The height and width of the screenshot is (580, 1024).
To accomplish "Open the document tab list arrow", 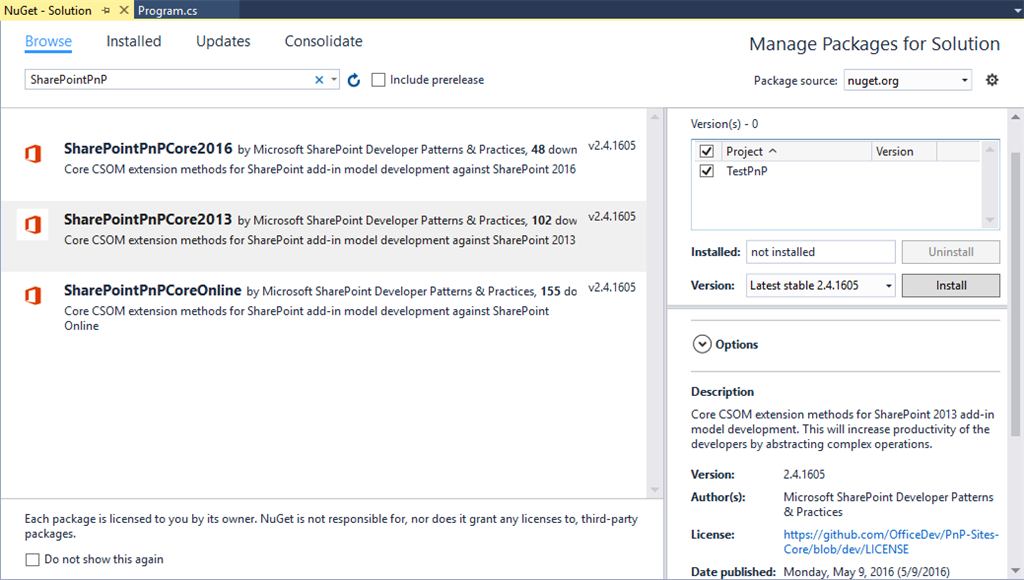I will [1016, 9].
